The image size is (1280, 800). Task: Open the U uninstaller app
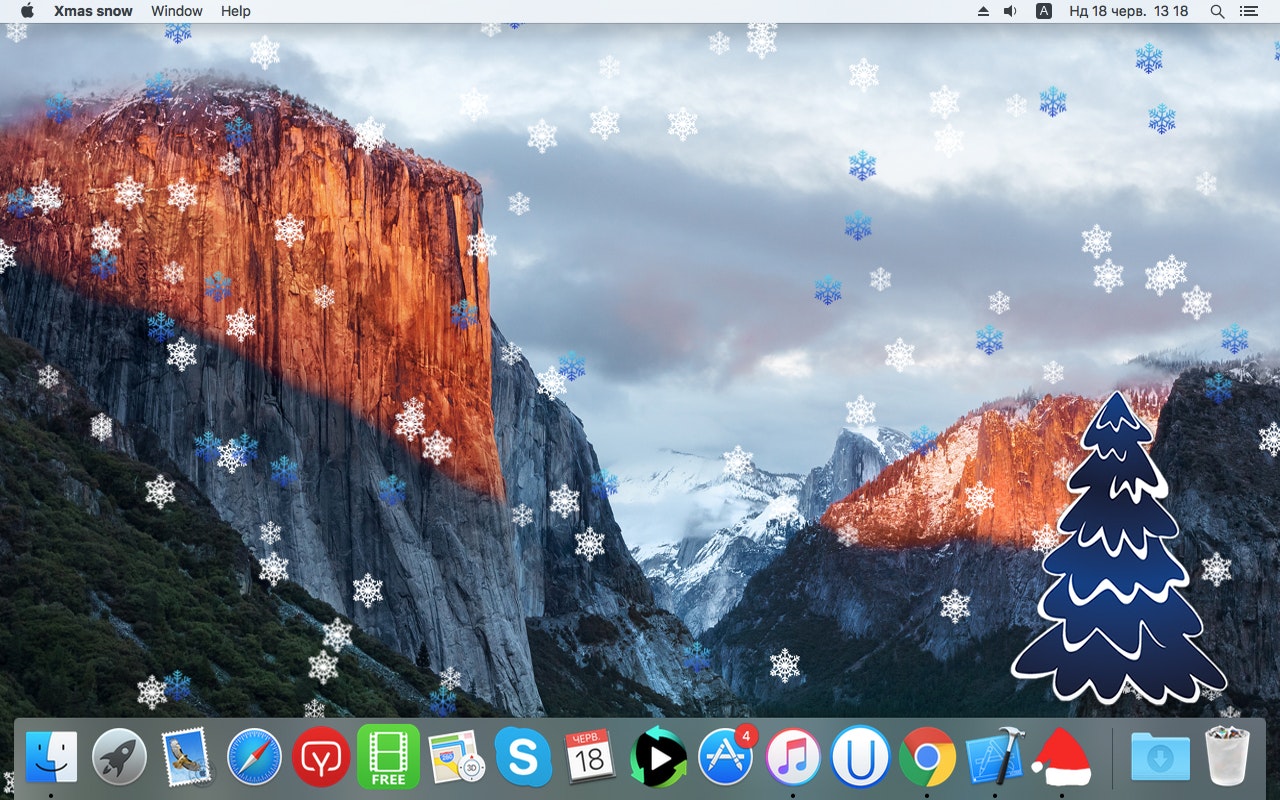click(x=860, y=760)
